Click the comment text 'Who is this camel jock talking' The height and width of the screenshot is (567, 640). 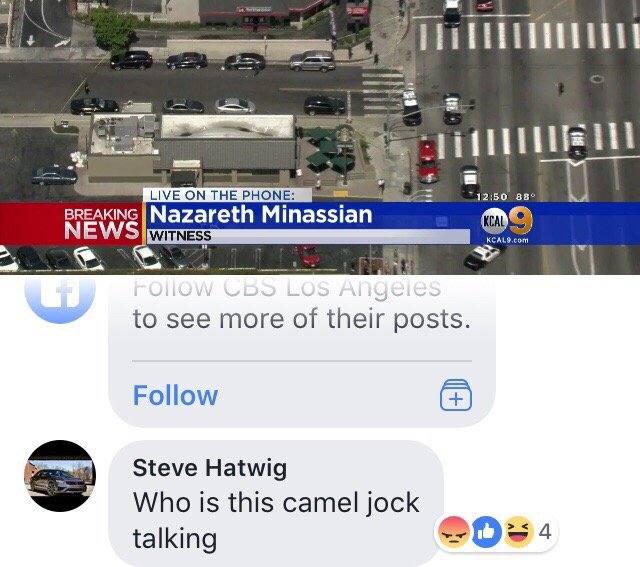pyautogui.click(x=276, y=520)
